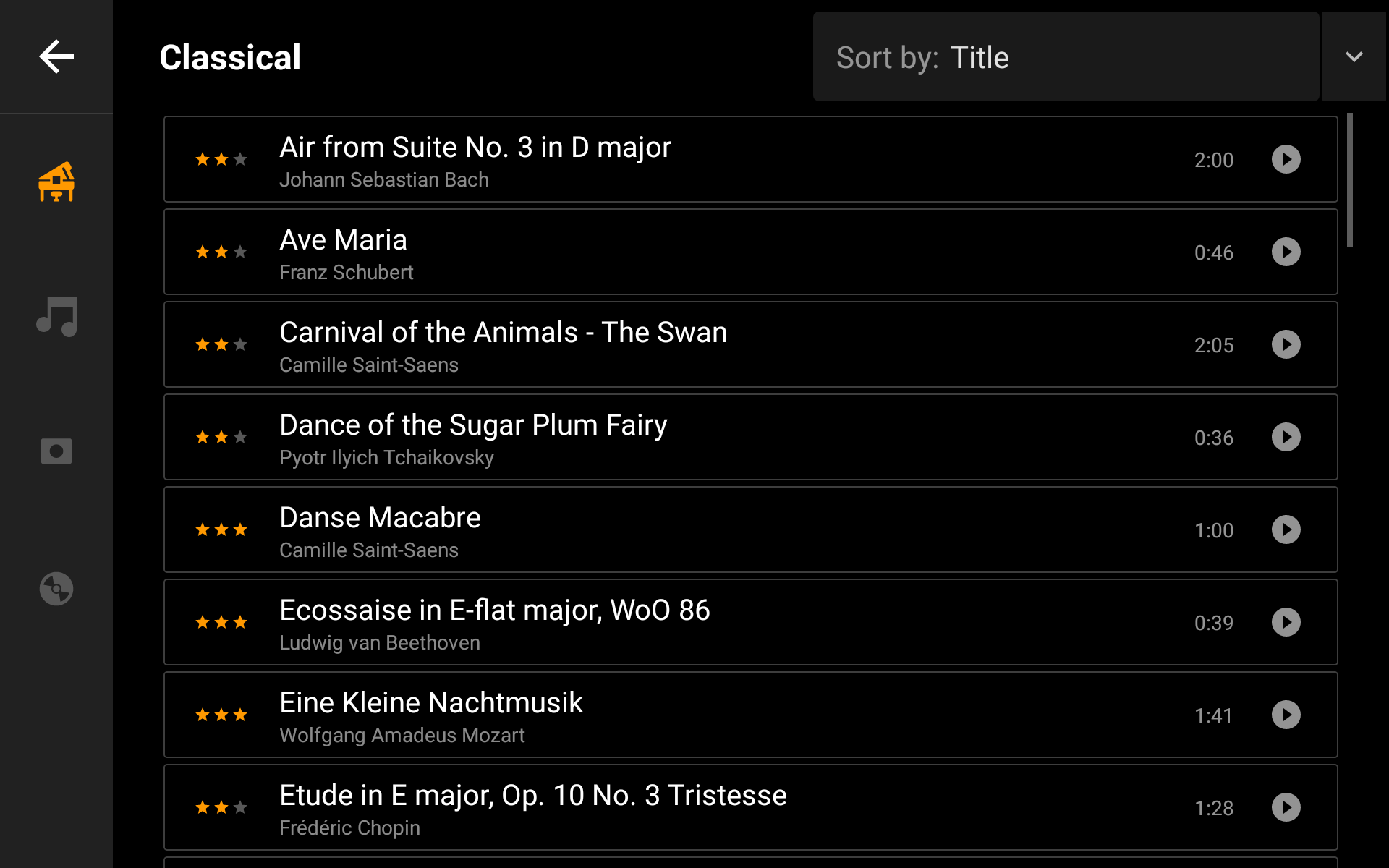Click the star rating for Ave Maria
This screenshot has width=1389, height=868.
(221, 252)
